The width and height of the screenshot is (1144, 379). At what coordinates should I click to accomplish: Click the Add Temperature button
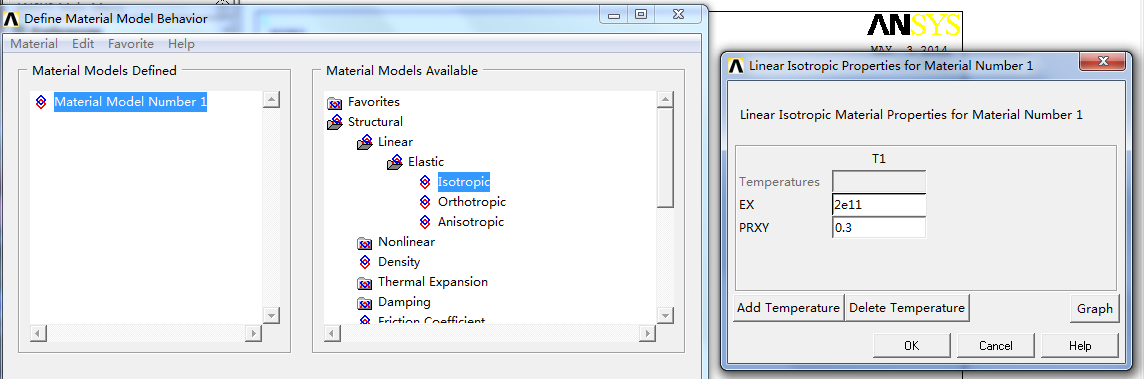click(x=788, y=308)
